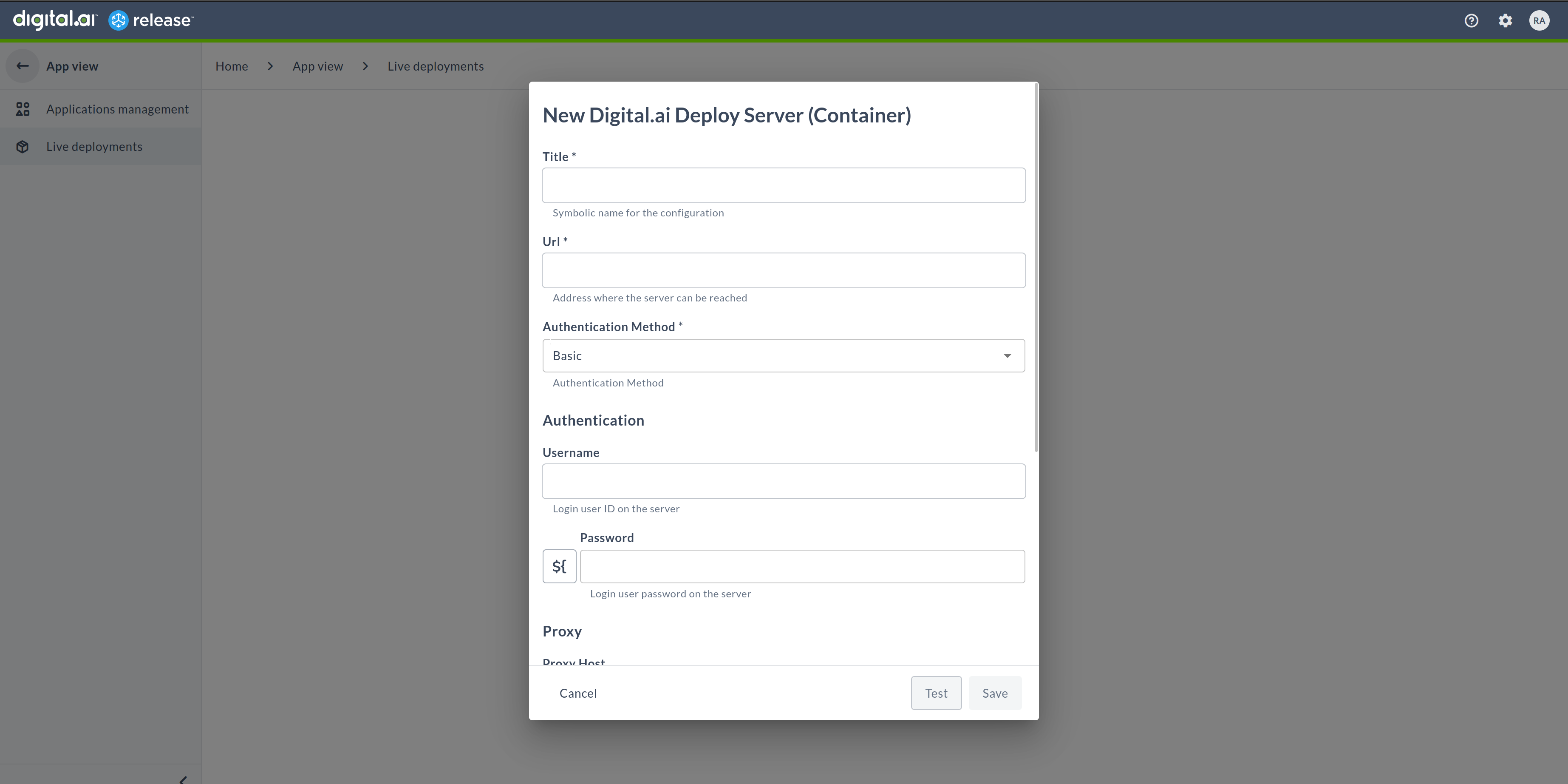This screenshot has height=784, width=1568.
Task: Test the server connection
Action: (936, 693)
